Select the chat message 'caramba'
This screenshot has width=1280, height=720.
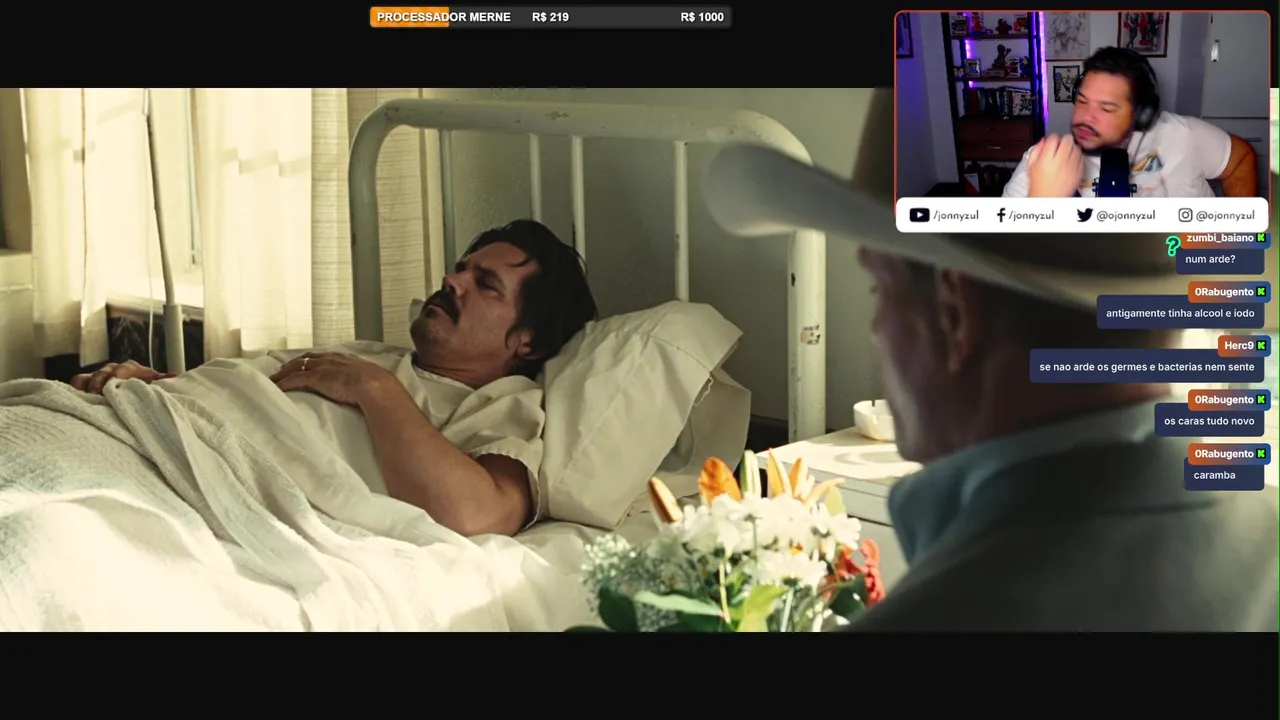pos(1214,475)
